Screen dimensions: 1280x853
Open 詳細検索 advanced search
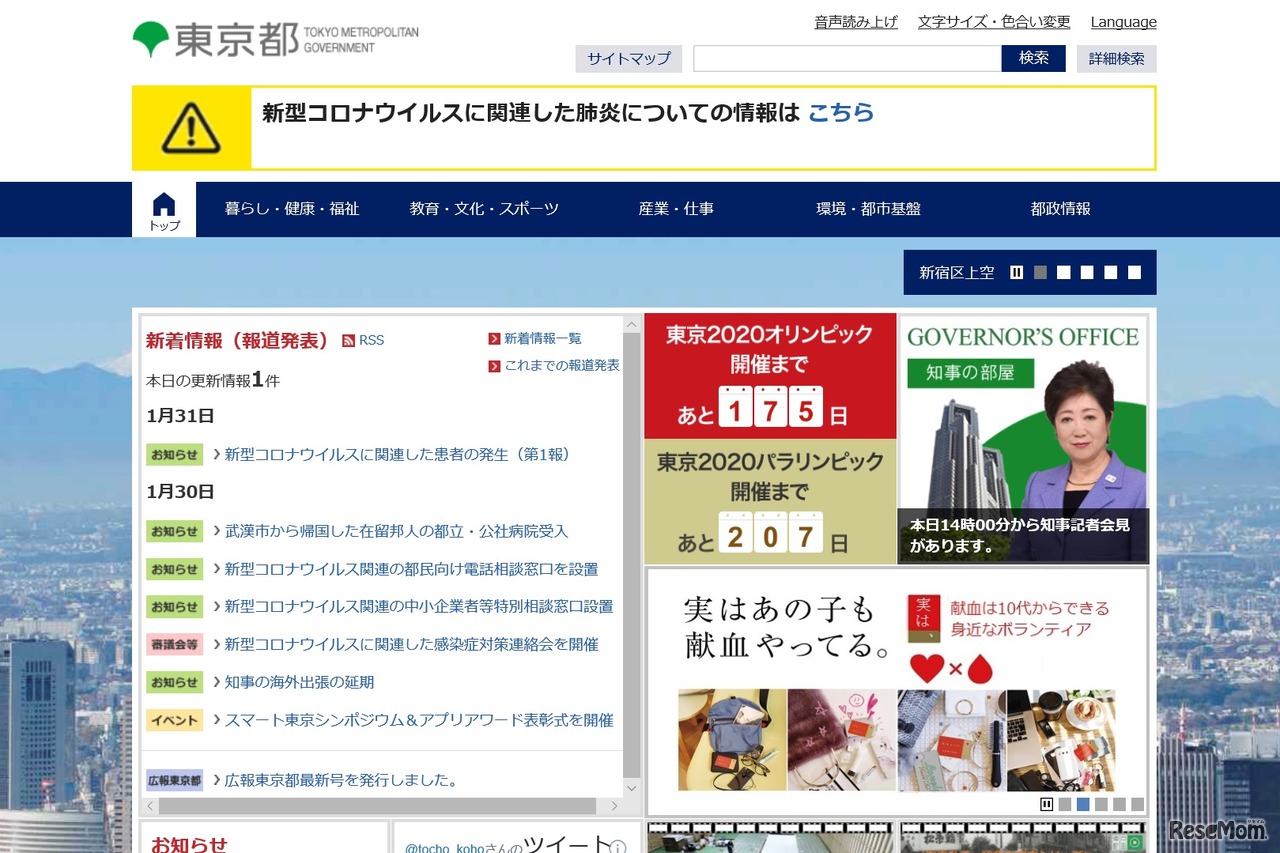1117,59
